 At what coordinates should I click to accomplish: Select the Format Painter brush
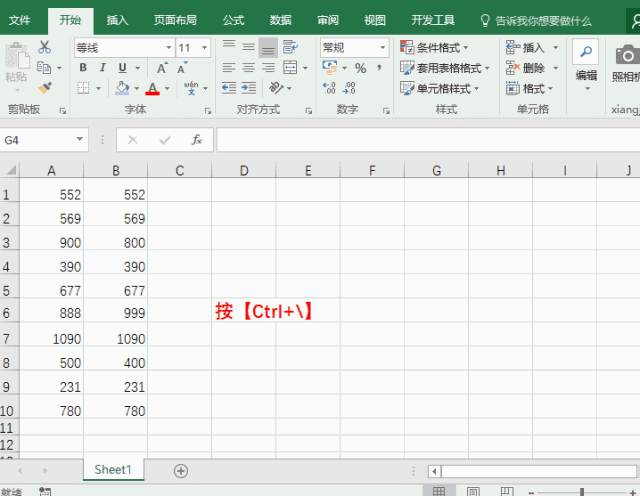[x=45, y=87]
